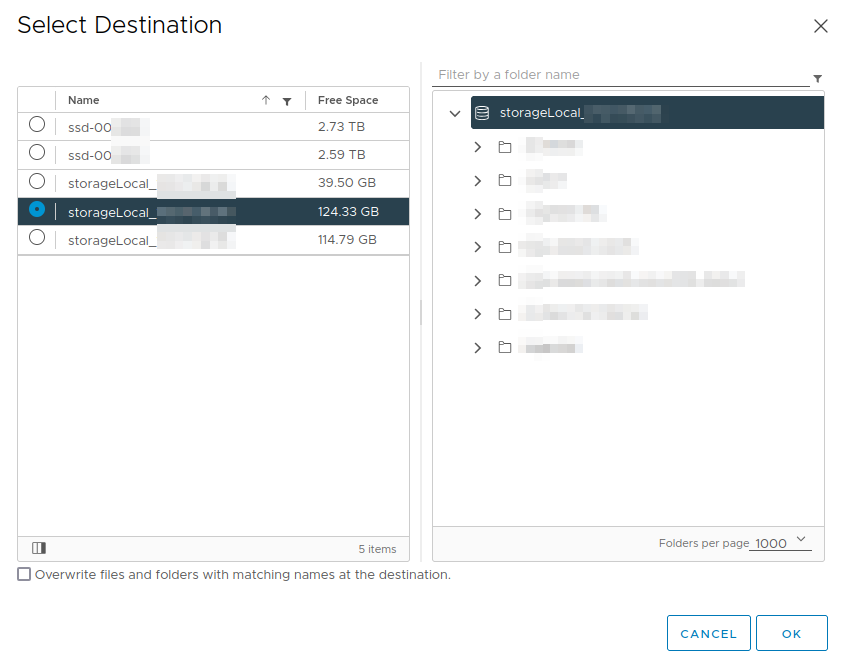Click the filter funnel icon in Name column
The width and height of the screenshot is (843, 667).
pyautogui.click(x=287, y=100)
